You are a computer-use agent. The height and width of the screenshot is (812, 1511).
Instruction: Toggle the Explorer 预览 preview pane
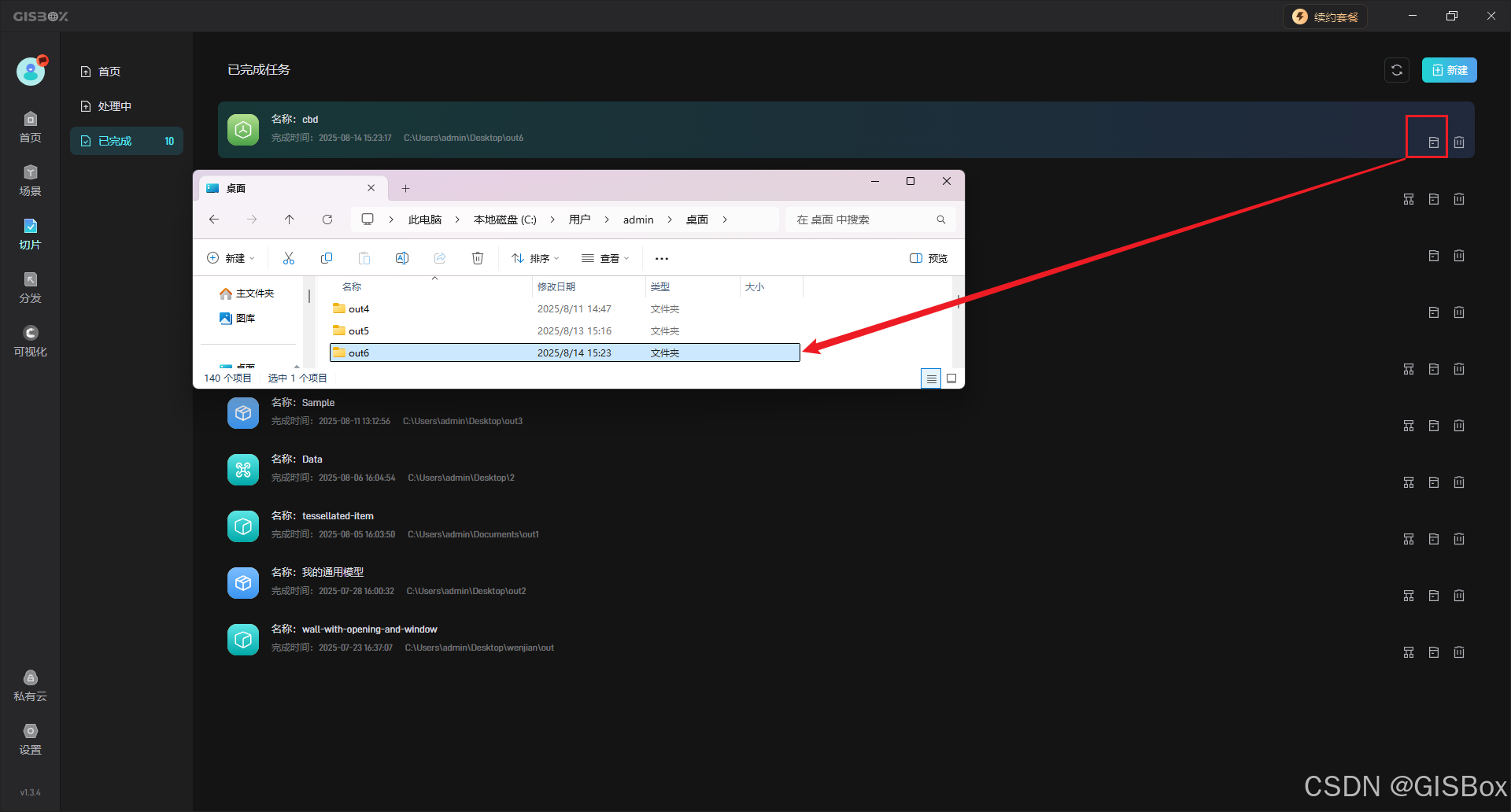(x=929, y=258)
